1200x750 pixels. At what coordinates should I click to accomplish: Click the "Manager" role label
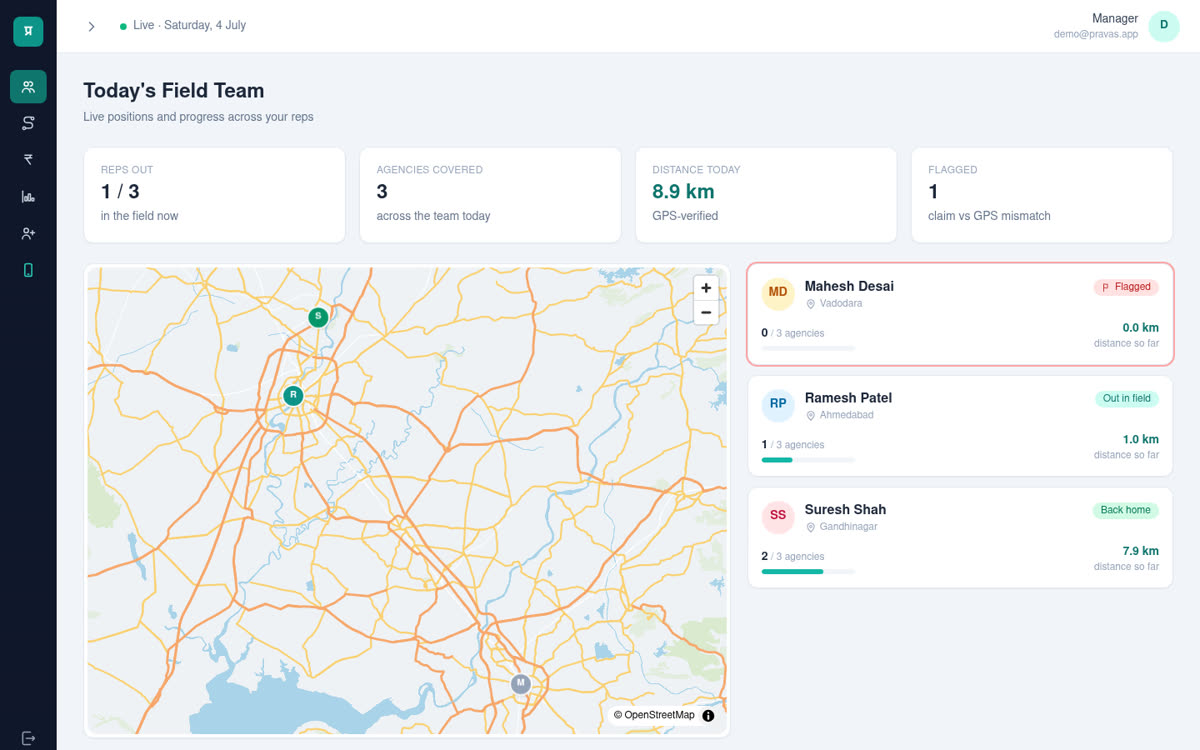tap(1115, 18)
